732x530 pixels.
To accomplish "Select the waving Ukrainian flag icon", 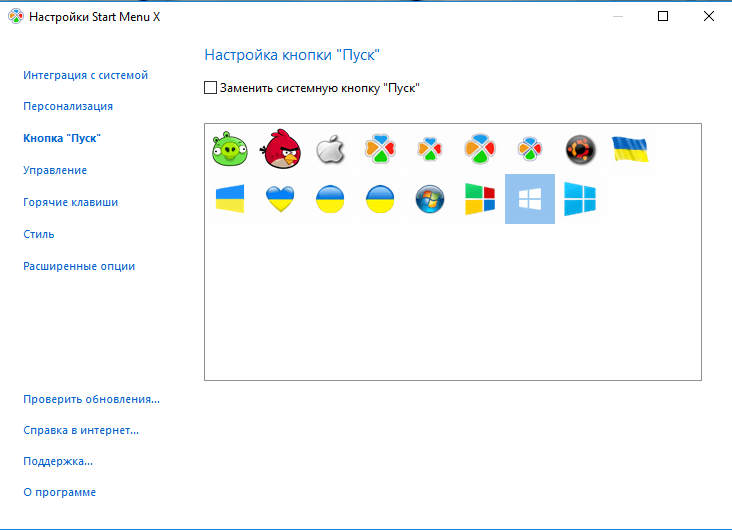I will pyautogui.click(x=630, y=149).
